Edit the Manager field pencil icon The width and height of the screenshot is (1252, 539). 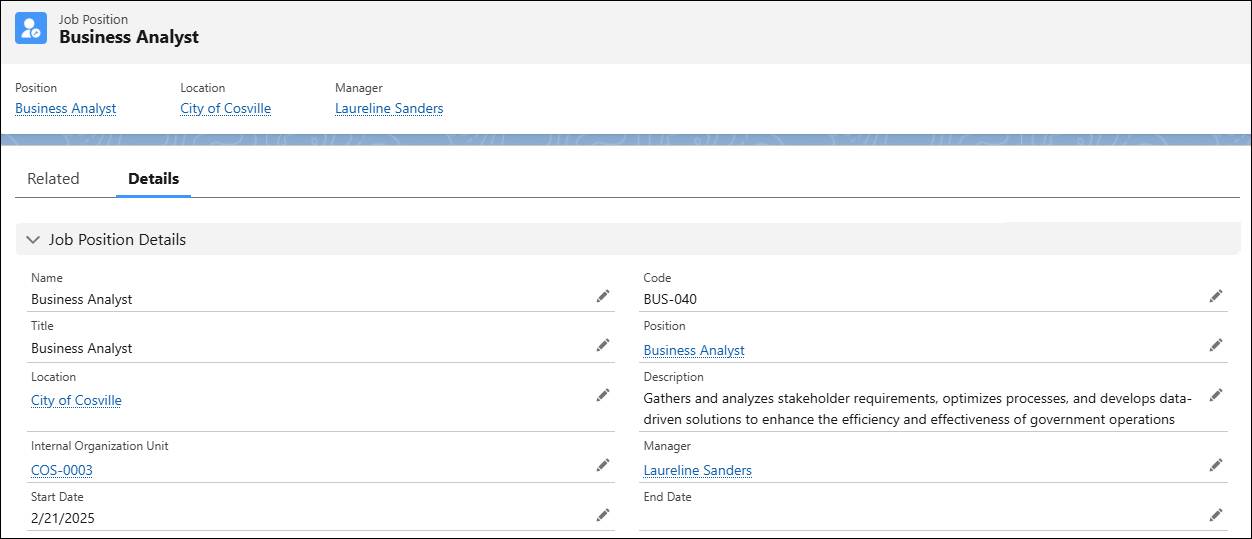1216,465
